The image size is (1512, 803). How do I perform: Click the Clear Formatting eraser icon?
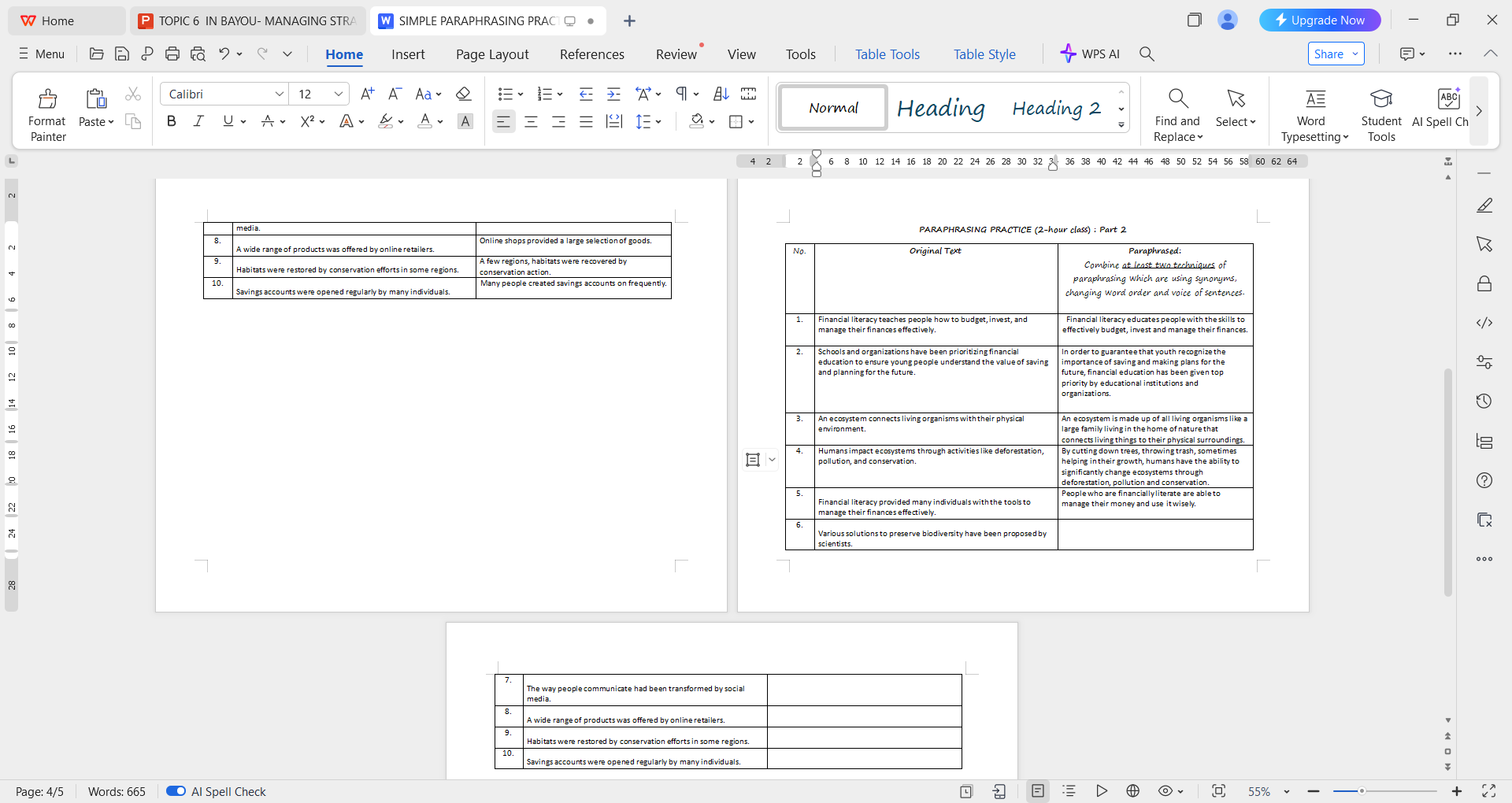click(x=464, y=94)
